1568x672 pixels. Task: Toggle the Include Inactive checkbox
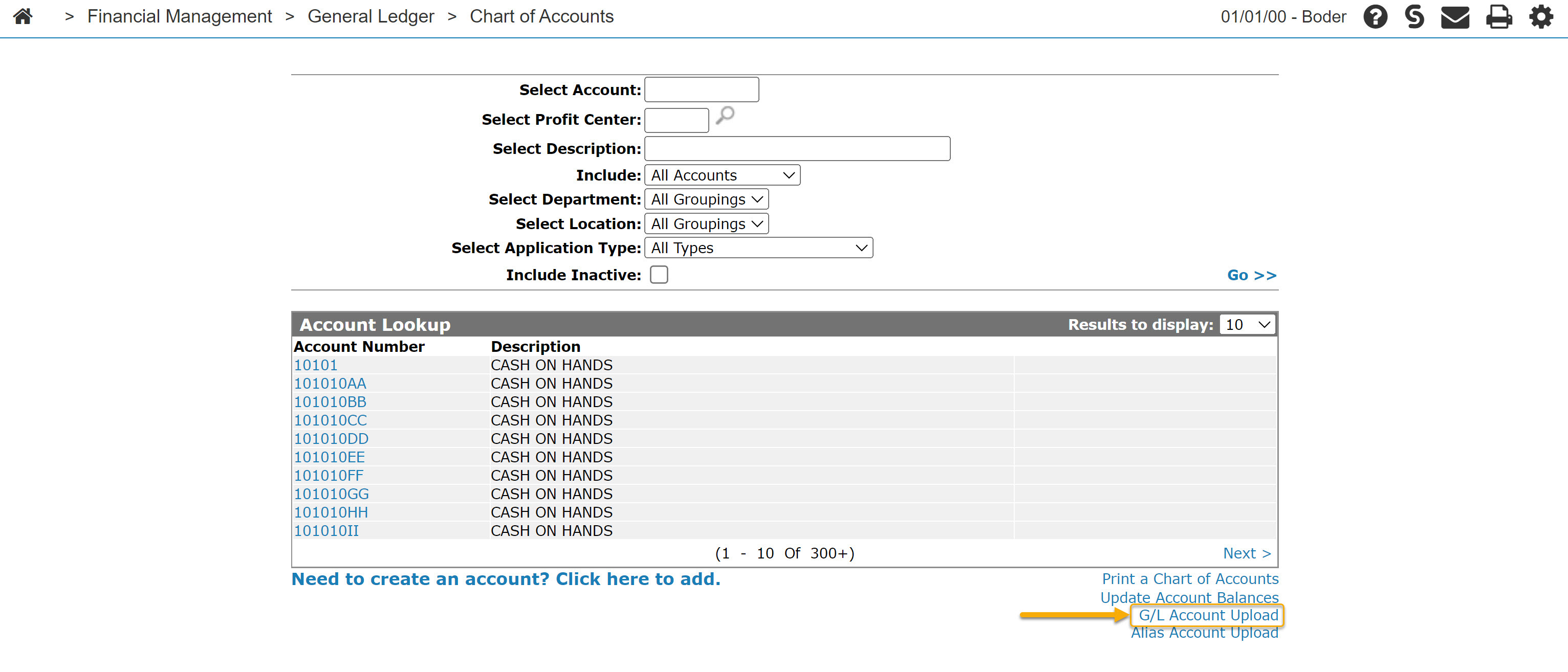pos(659,275)
